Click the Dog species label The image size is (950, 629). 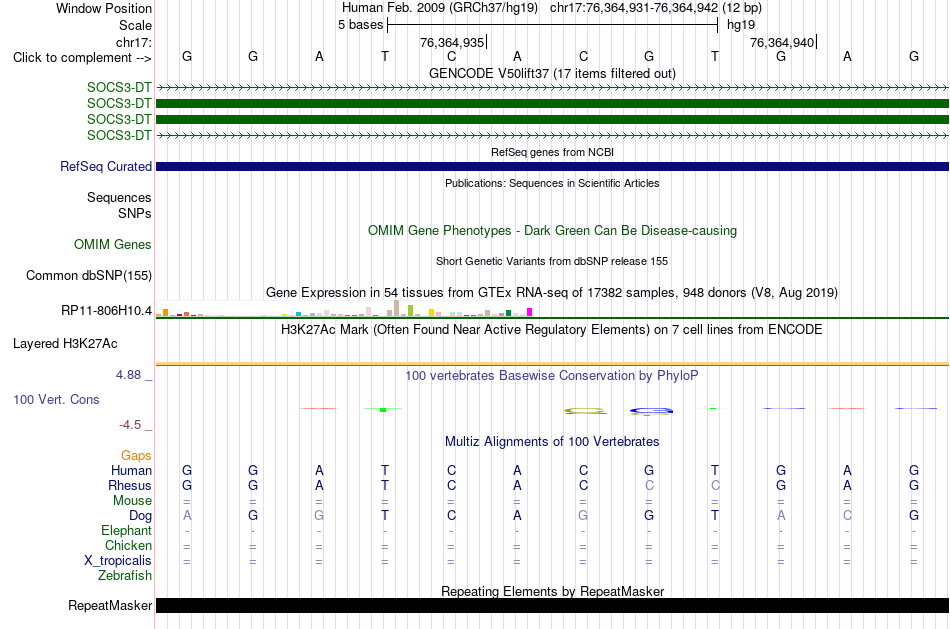pyautogui.click(x=140, y=516)
